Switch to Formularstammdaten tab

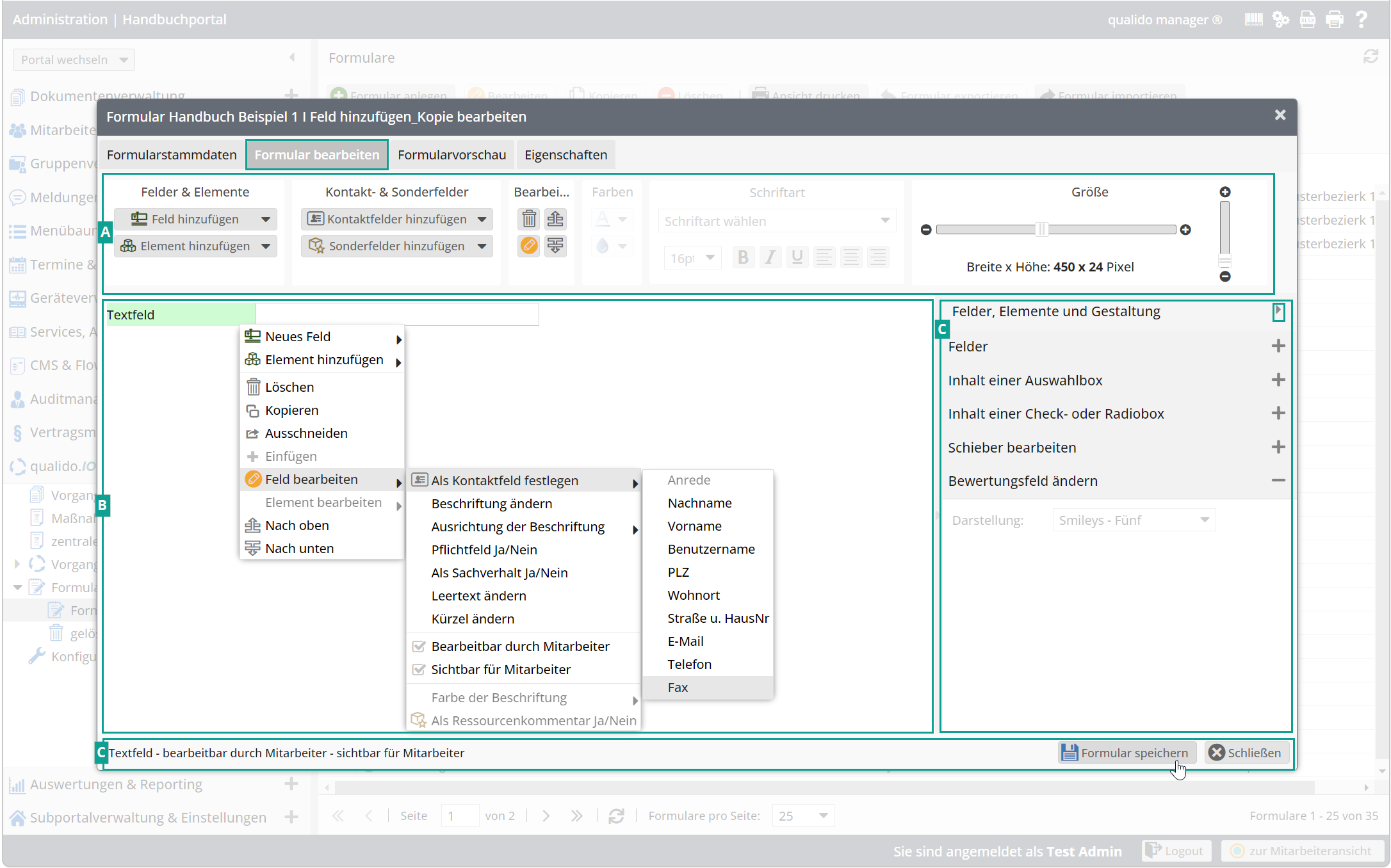pyautogui.click(x=172, y=155)
